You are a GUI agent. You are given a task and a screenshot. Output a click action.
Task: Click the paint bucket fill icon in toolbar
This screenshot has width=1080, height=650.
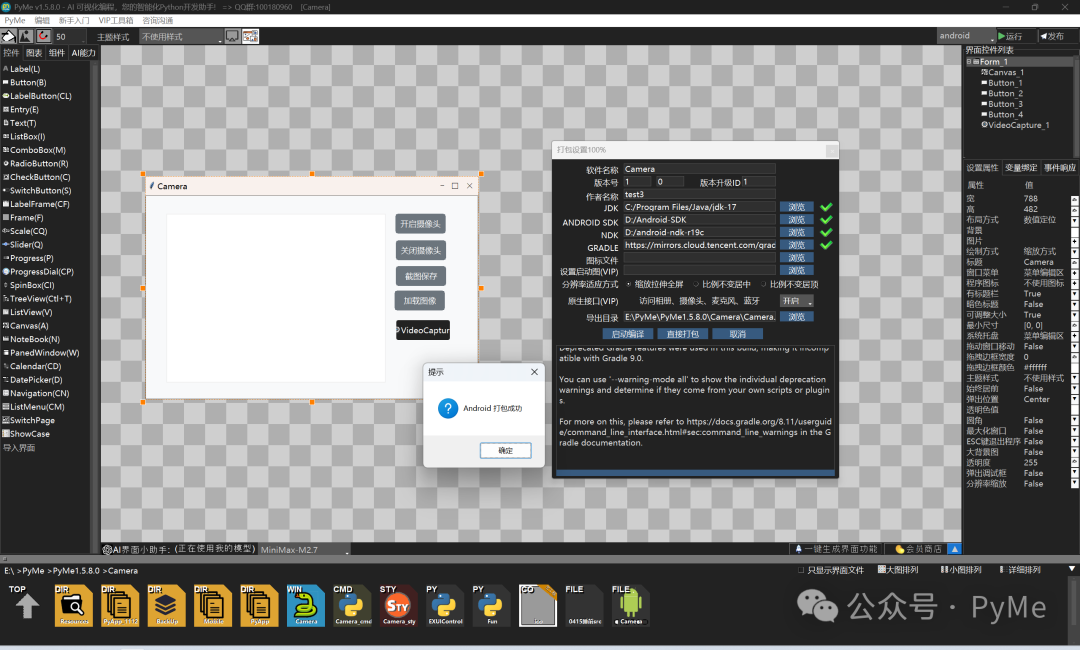point(8,36)
